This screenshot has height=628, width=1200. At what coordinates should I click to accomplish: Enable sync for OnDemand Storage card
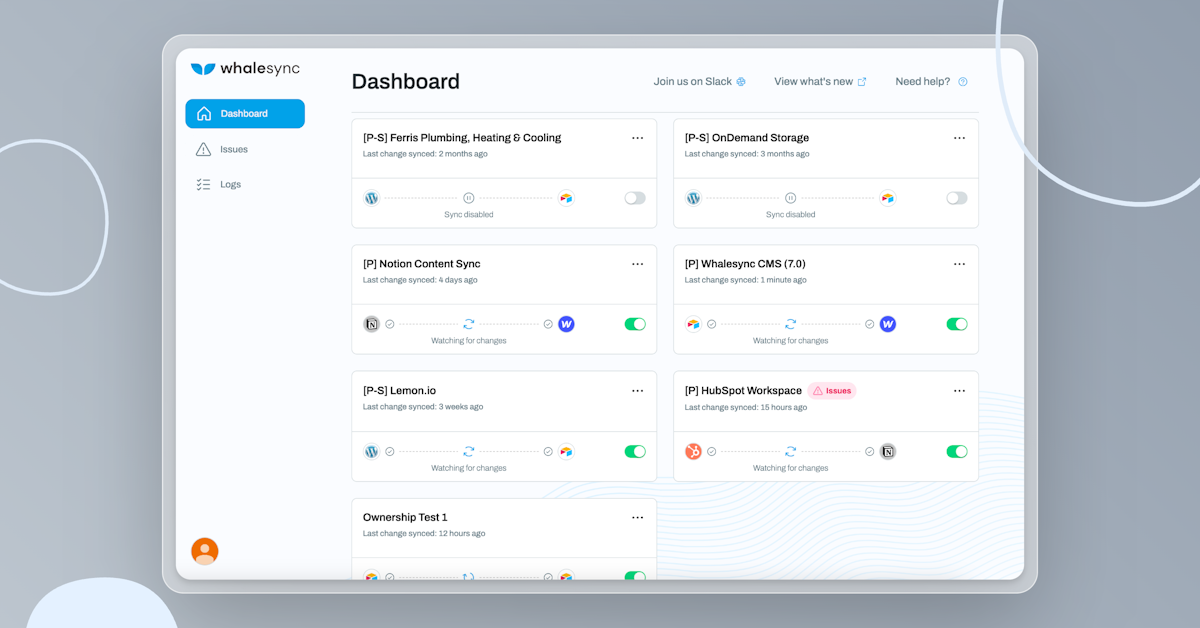tap(957, 198)
